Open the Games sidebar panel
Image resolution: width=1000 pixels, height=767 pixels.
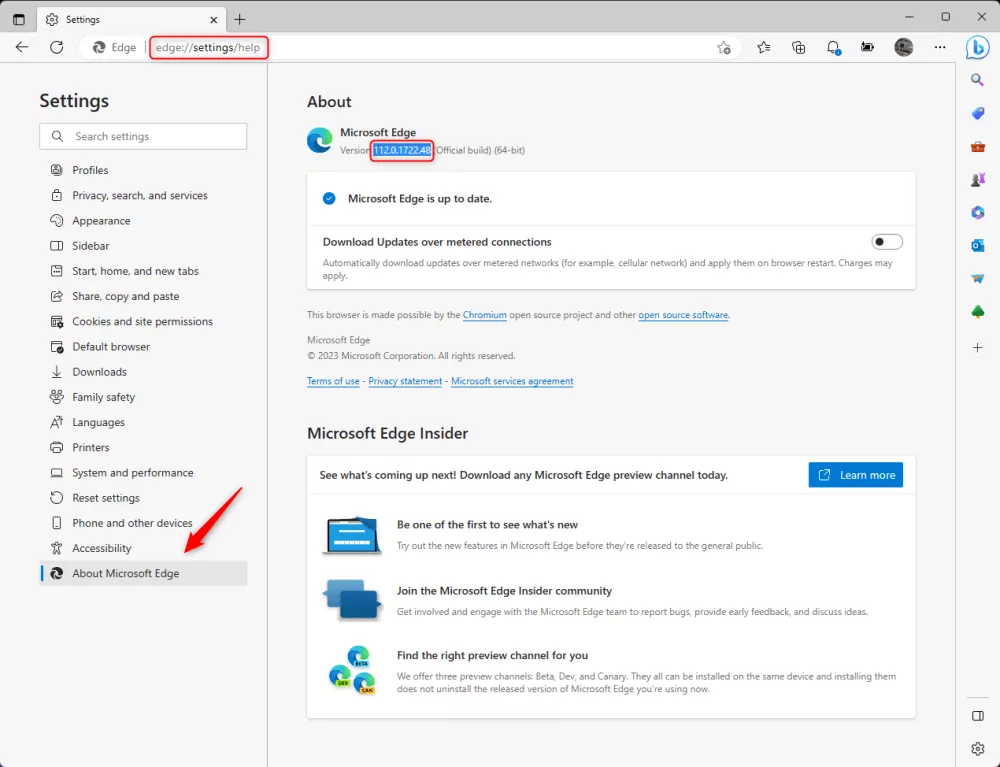(977, 178)
